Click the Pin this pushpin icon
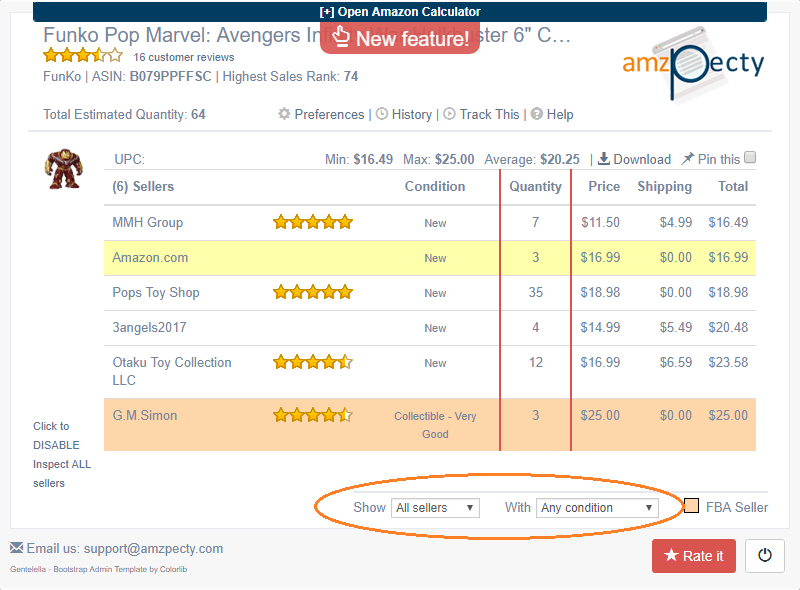 pyautogui.click(x=687, y=159)
